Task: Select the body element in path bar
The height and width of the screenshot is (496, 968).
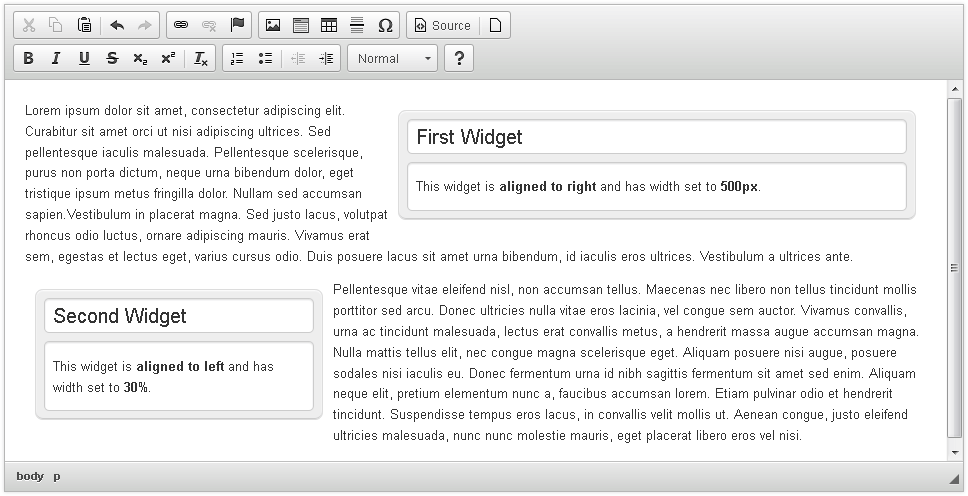Action: (x=30, y=476)
